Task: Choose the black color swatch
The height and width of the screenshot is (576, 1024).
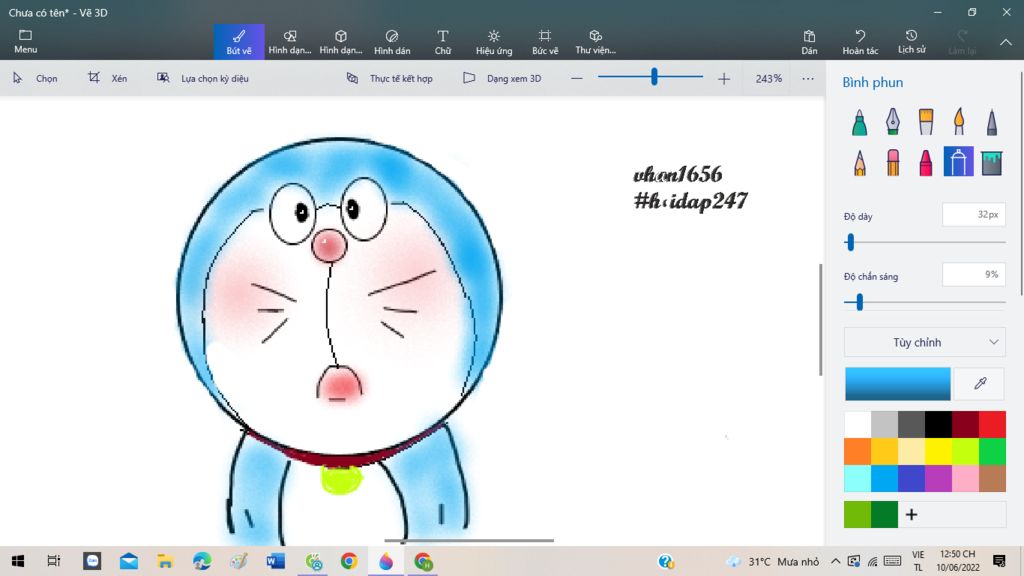Action: tap(938, 424)
